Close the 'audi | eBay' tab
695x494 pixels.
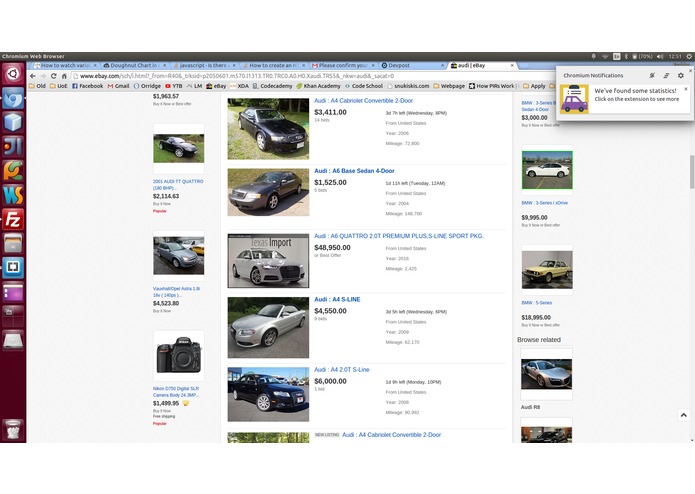(512, 65)
